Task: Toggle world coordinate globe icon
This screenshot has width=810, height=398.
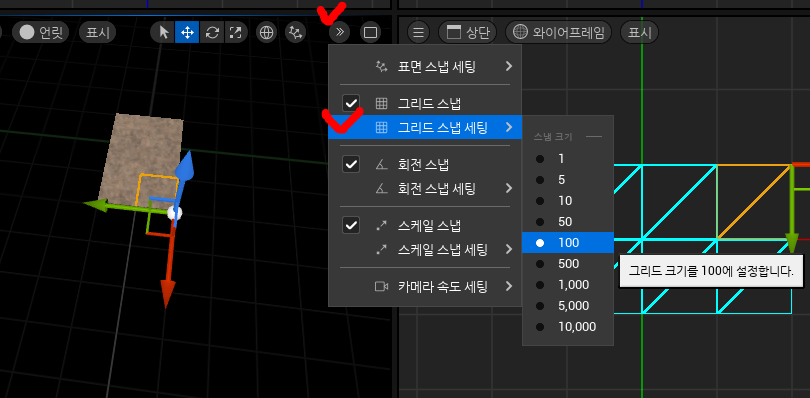Action: [267, 33]
